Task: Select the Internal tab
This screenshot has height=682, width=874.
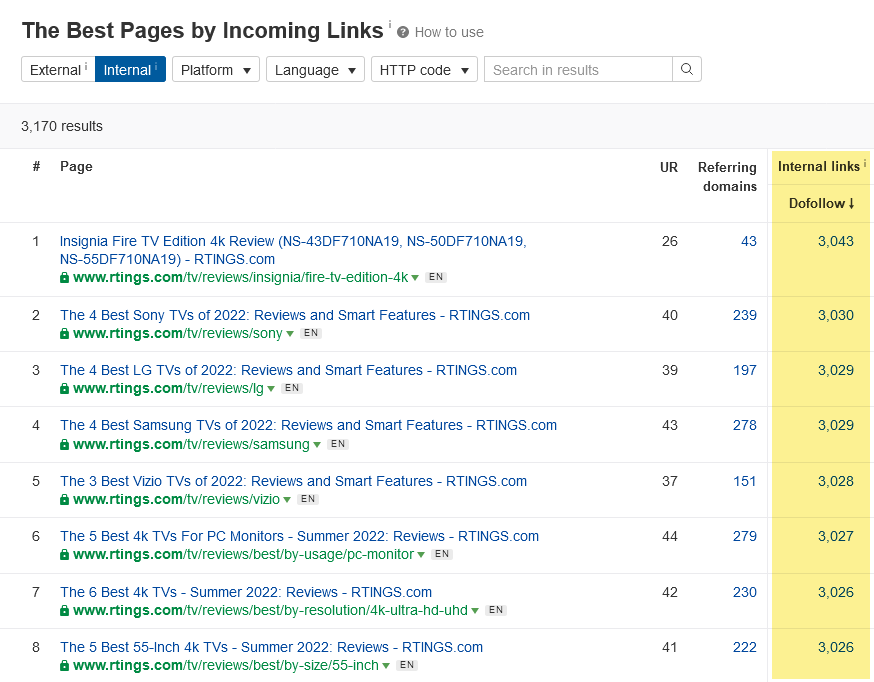Action: coord(130,70)
